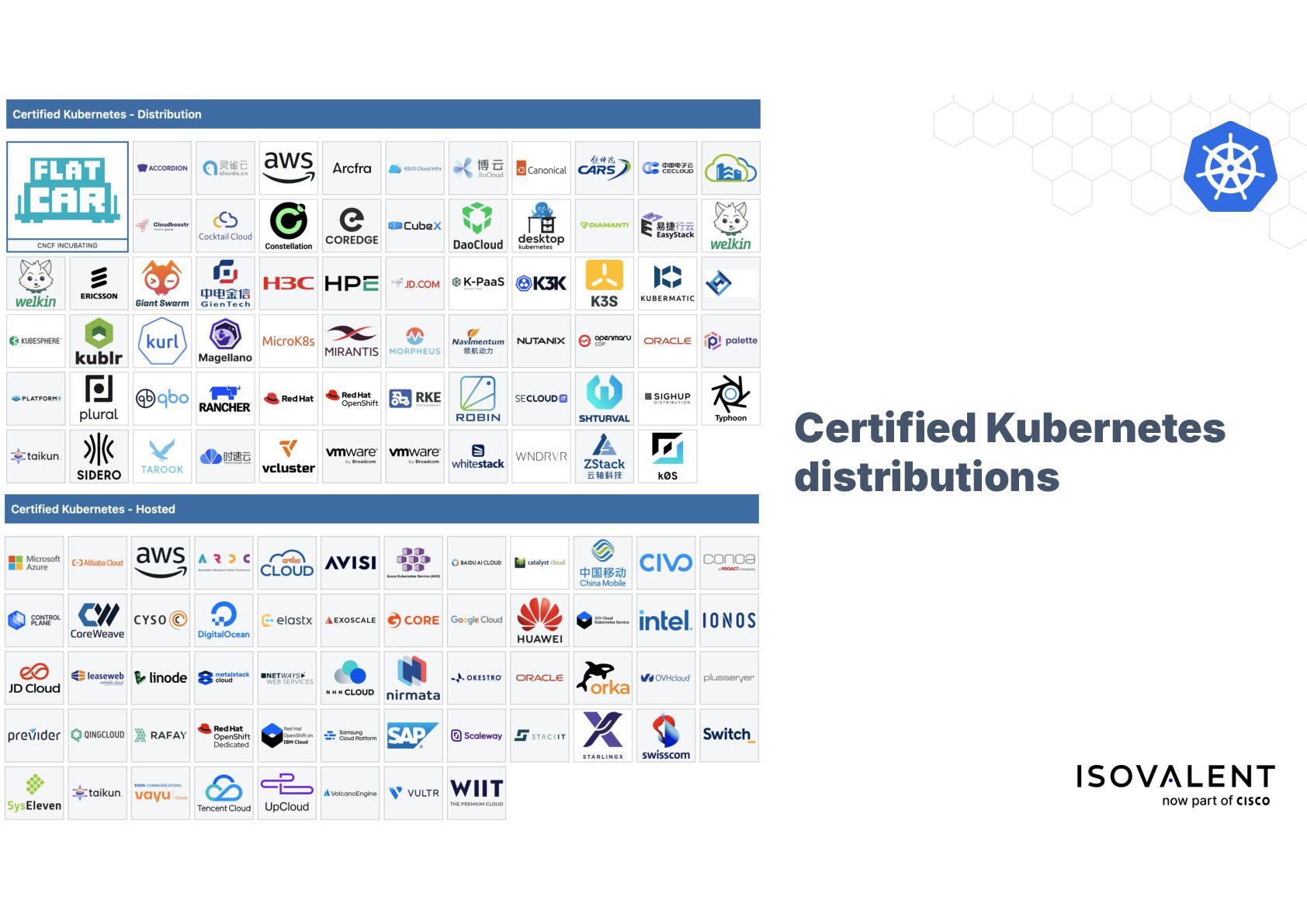1307x924 pixels.
Task: Open the Arcfra logo tile
Action: point(352,168)
